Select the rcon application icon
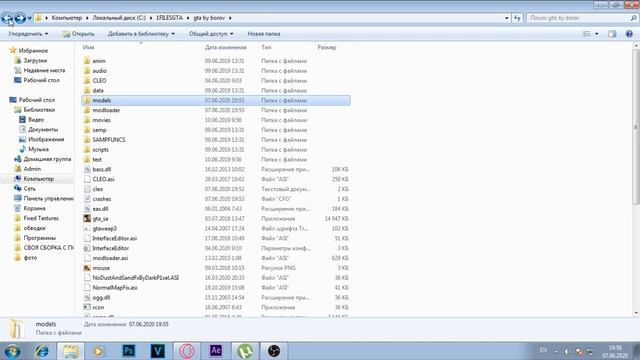 click(87, 307)
